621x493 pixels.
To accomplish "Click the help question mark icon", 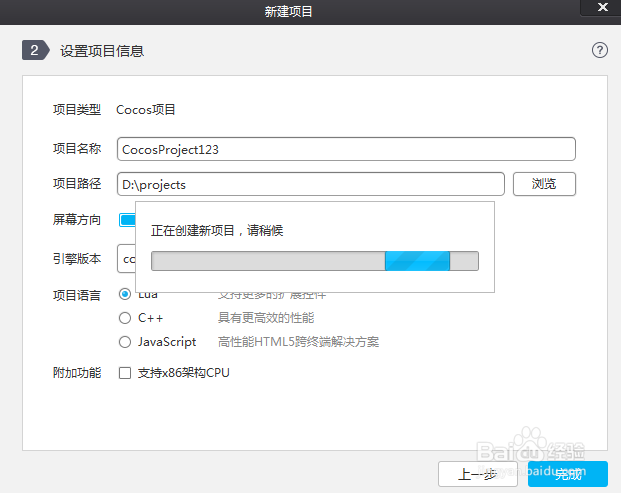I will (x=600, y=50).
